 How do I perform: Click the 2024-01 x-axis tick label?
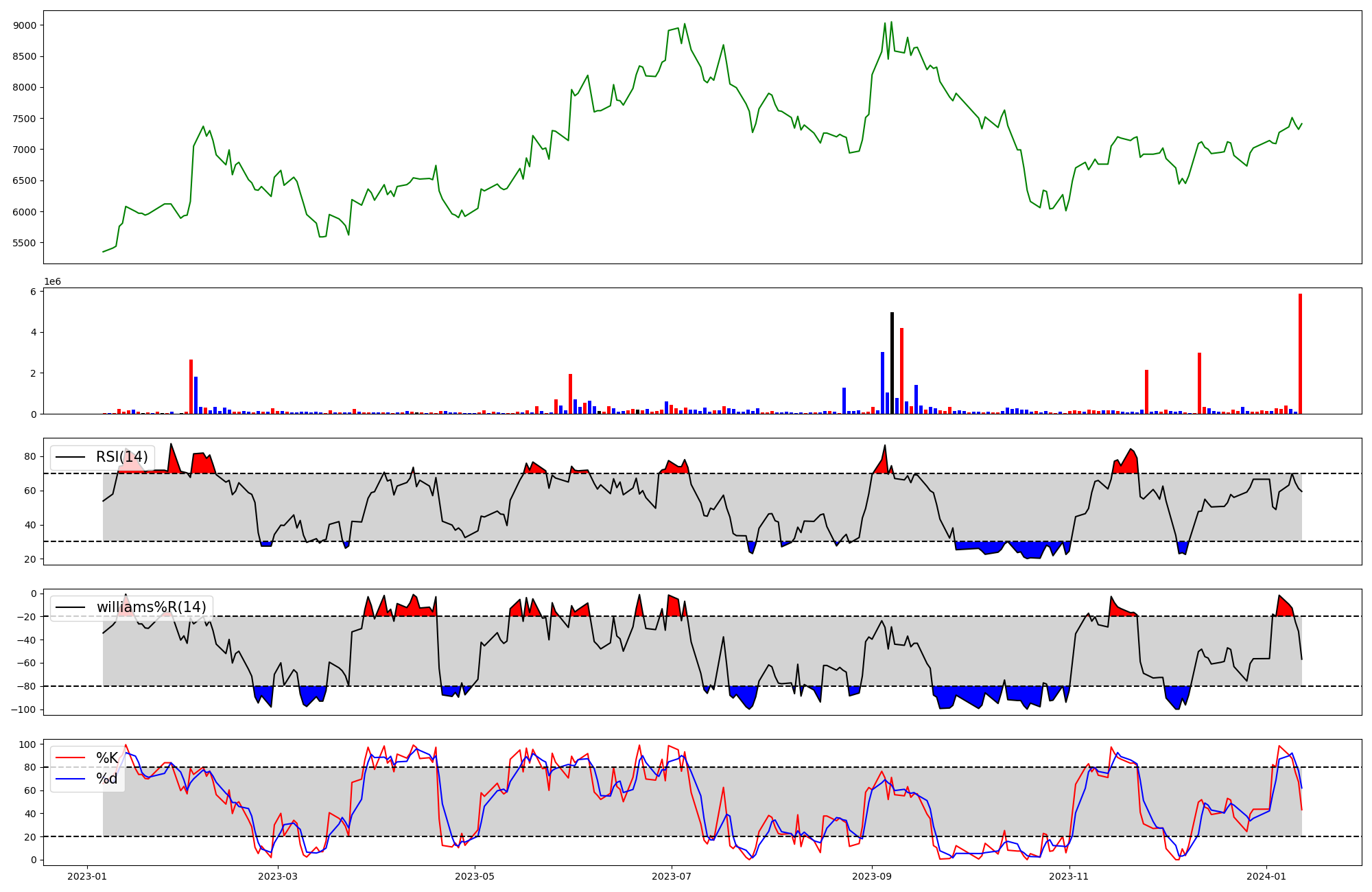pos(1266,876)
